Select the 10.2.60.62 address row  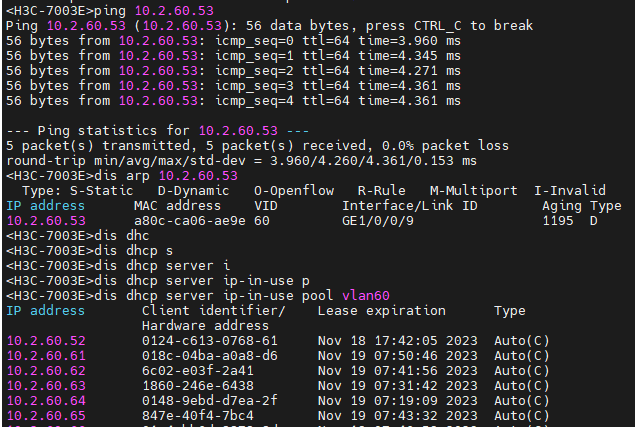(x=45, y=370)
